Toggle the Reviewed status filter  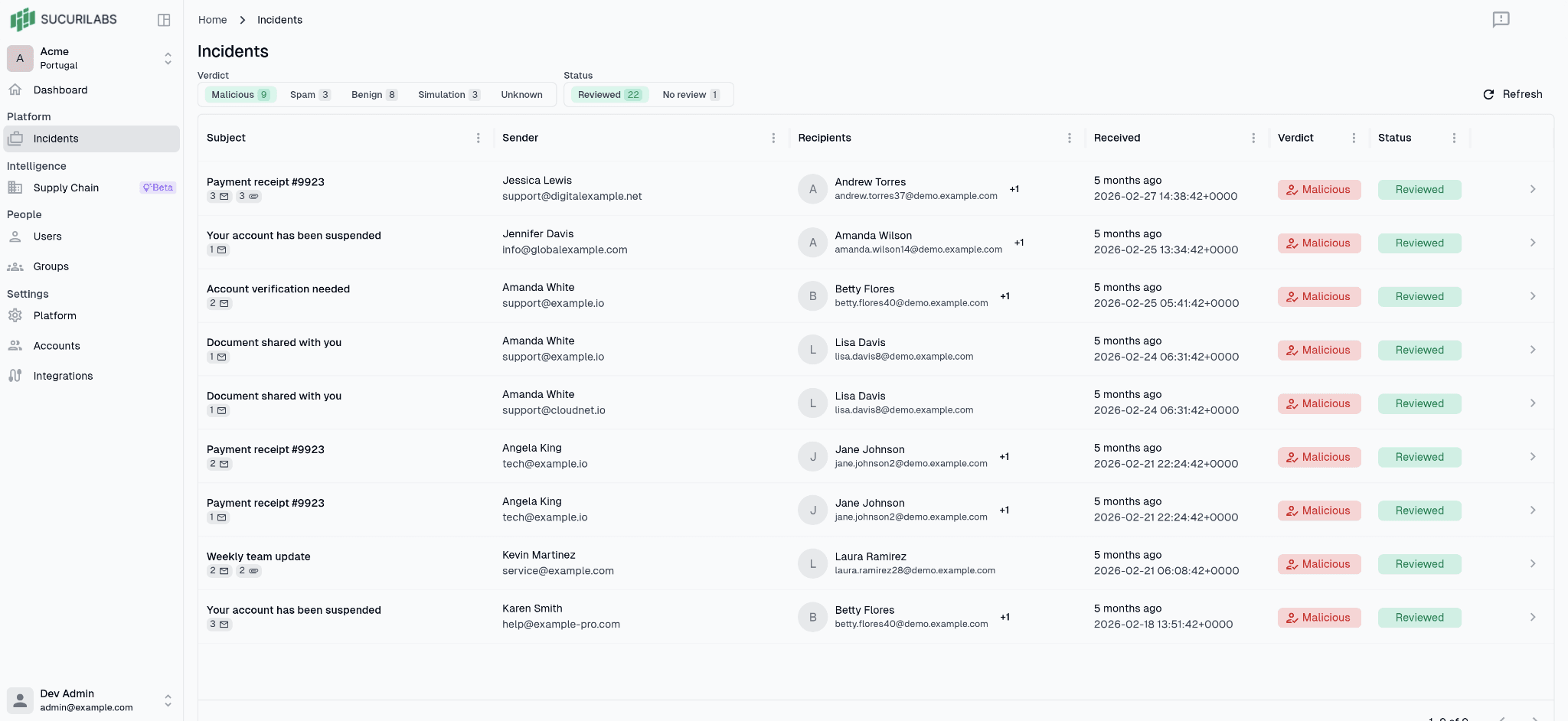pos(609,95)
